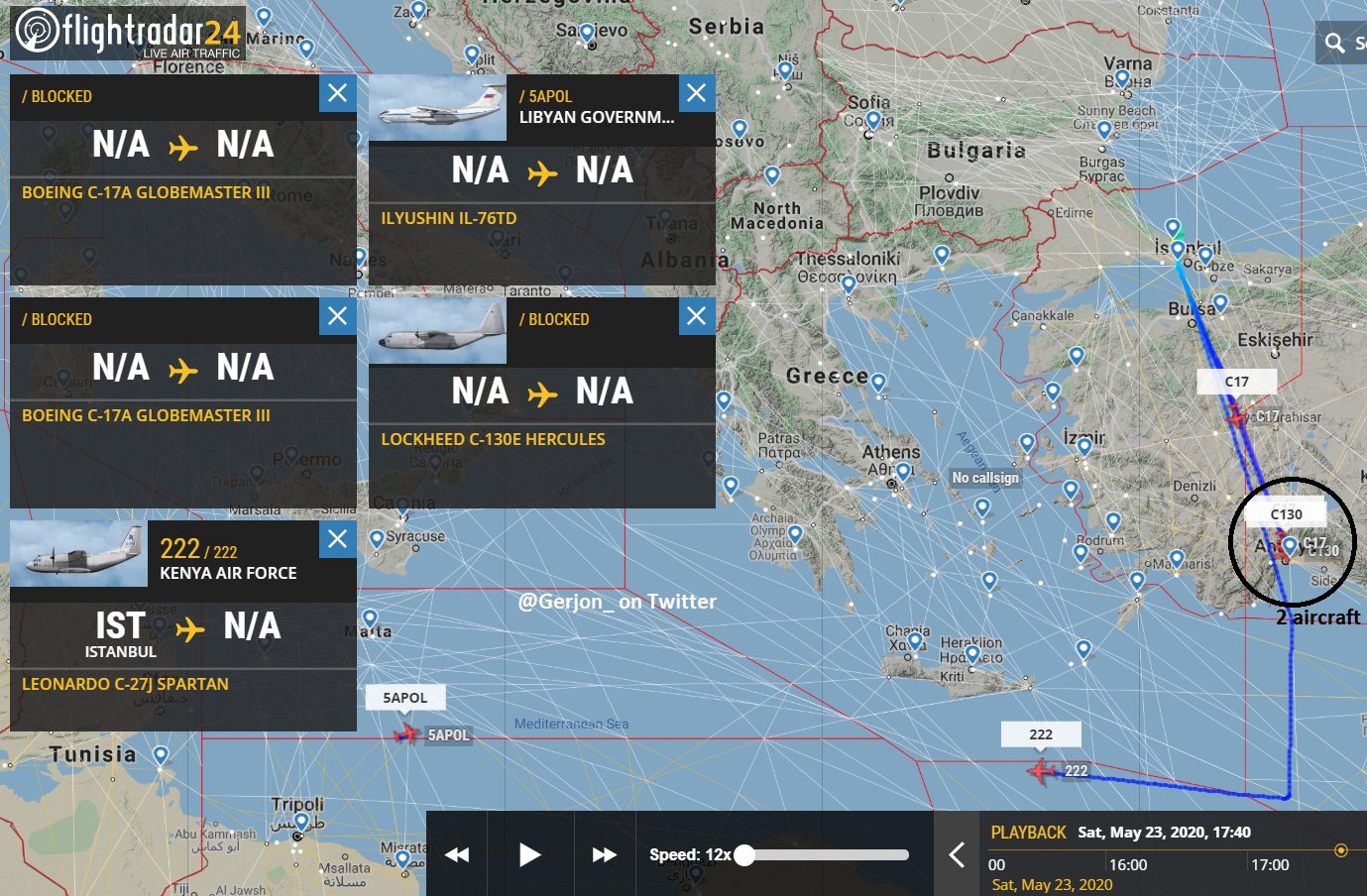Close the 5APOL Libyan Government panel
1367x896 pixels.
(x=697, y=93)
